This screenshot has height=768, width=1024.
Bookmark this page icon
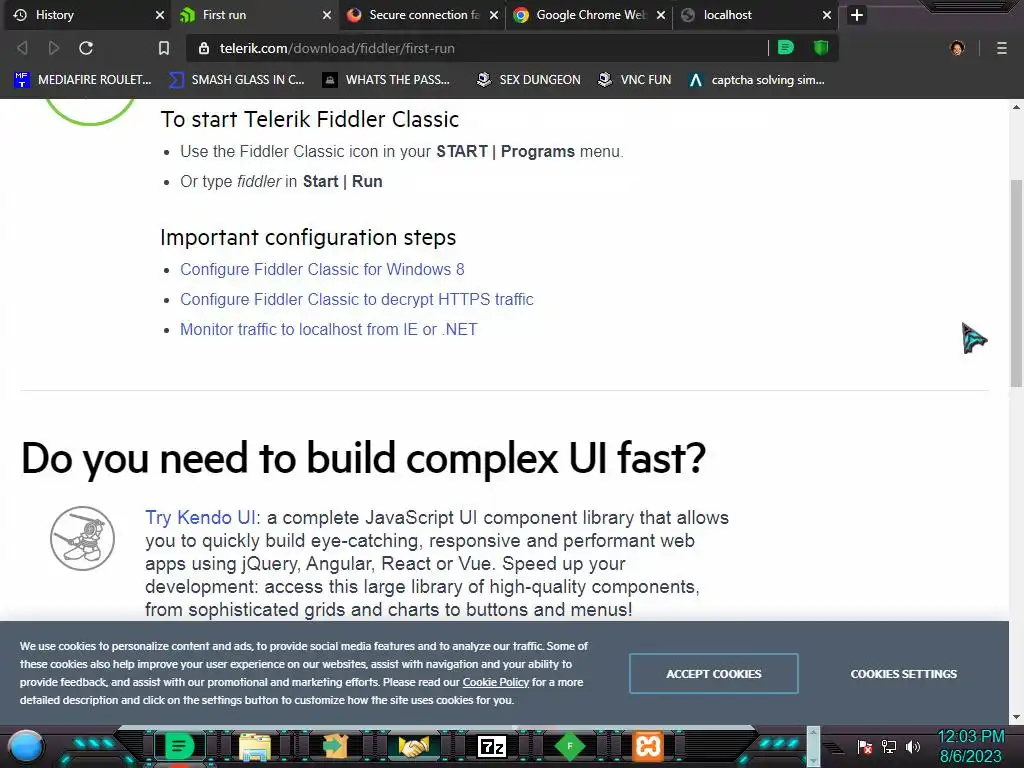pos(164,48)
